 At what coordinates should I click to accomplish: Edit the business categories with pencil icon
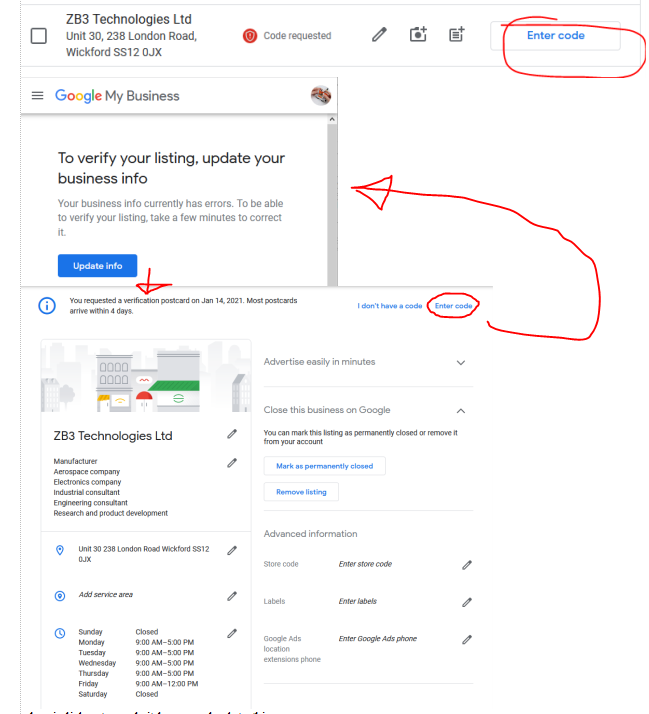pyautogui.click(x=232, y=463)
